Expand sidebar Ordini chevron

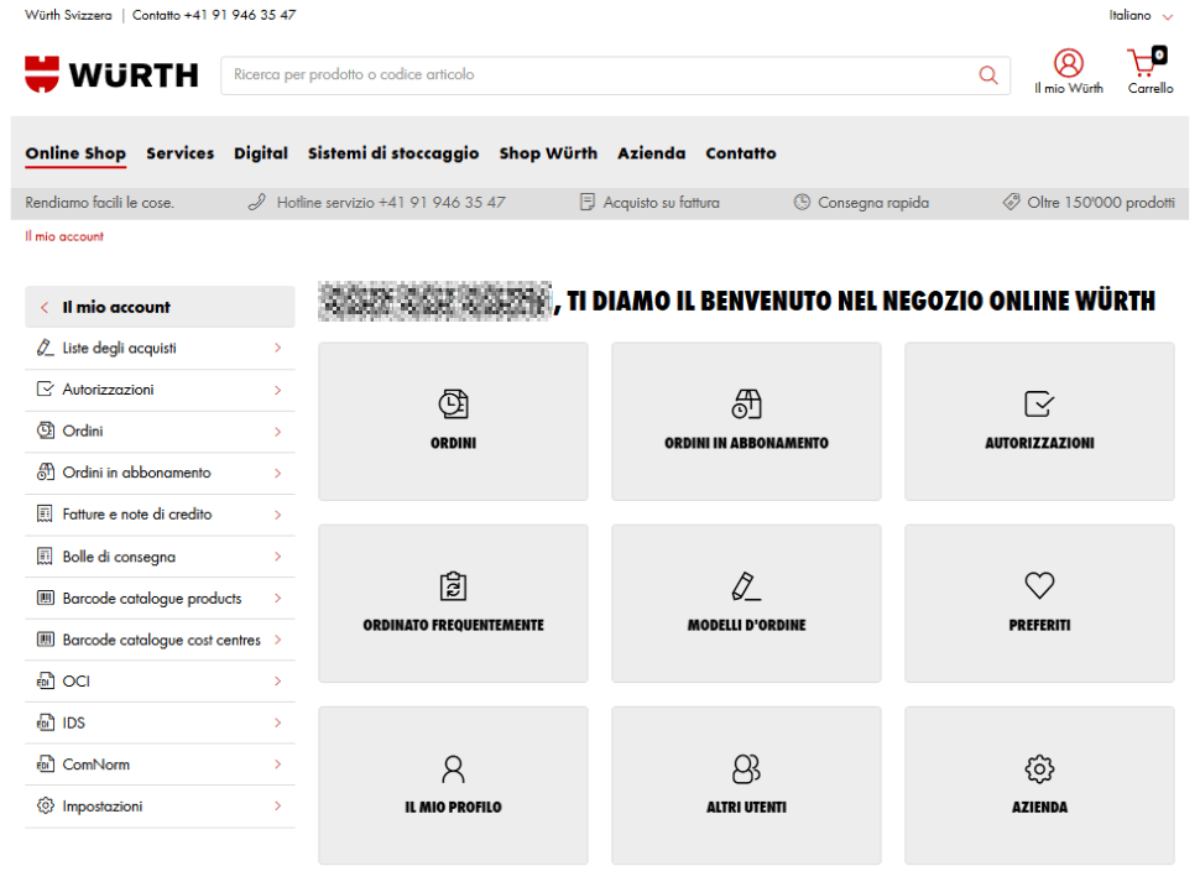coord(278,432)
